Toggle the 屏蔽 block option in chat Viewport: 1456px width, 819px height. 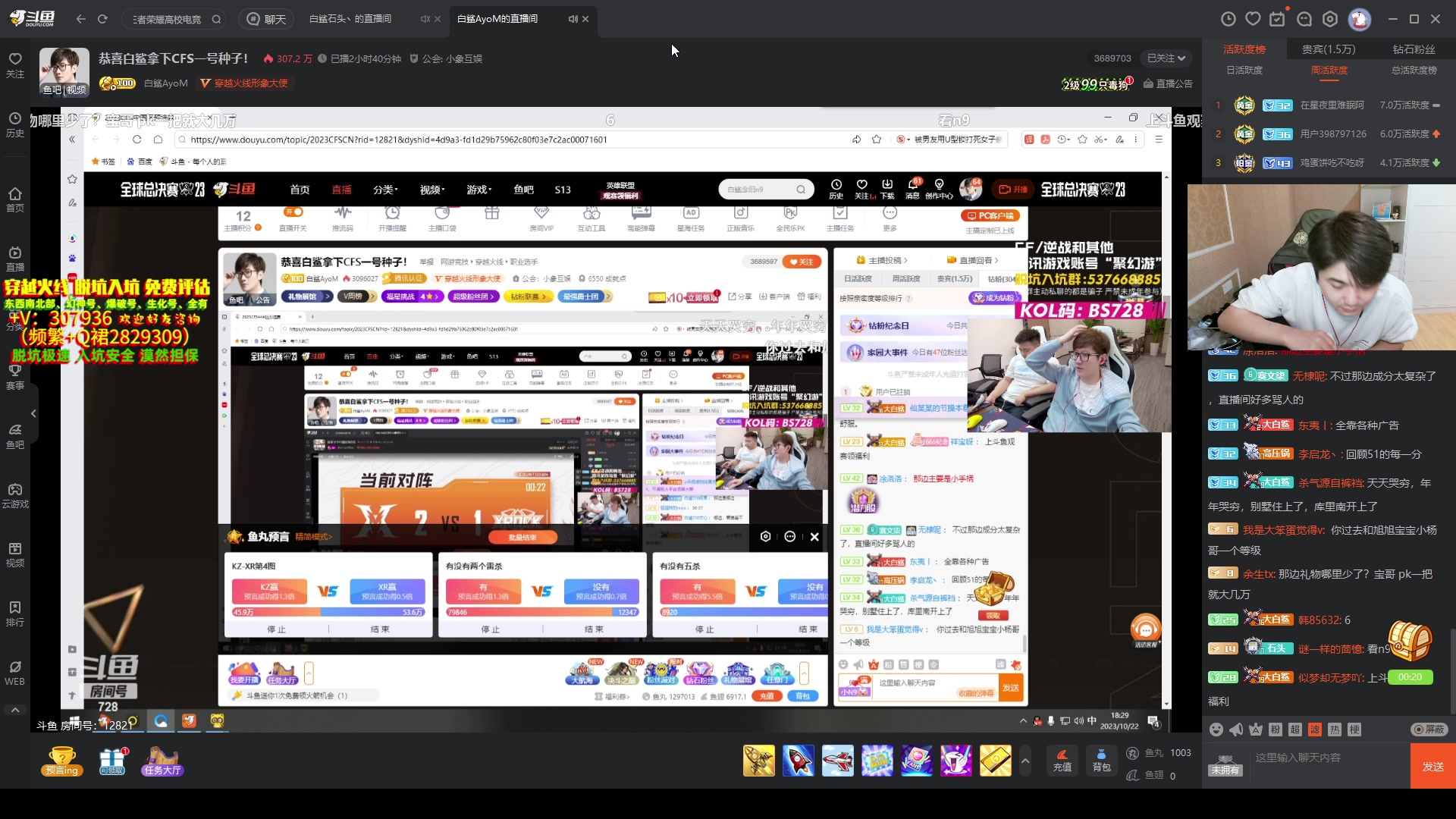click(1429, 730)
